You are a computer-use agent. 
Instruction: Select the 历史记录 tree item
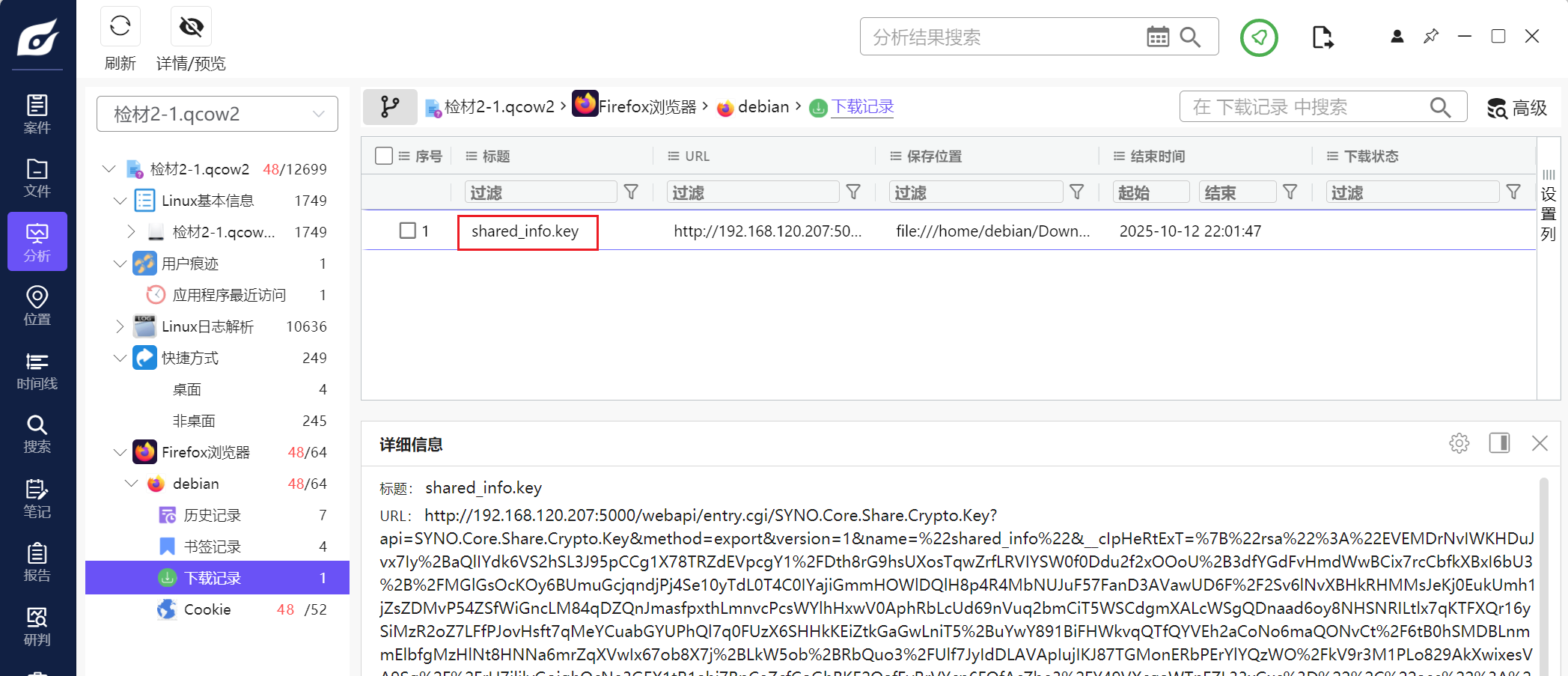point(212,515)
